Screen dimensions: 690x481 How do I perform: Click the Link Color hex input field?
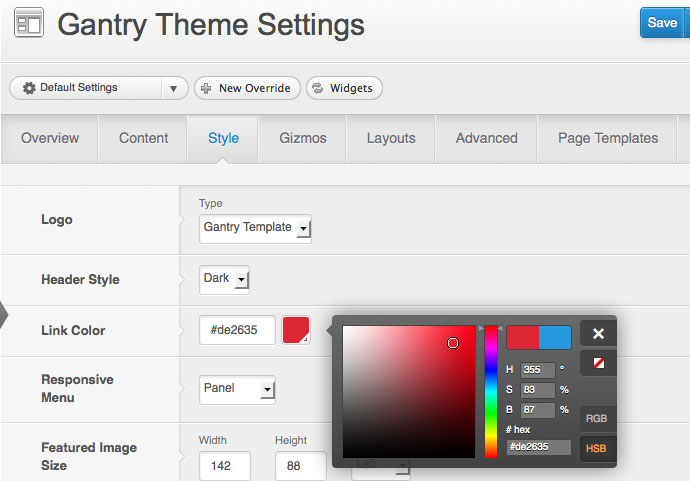coord(237,330)
